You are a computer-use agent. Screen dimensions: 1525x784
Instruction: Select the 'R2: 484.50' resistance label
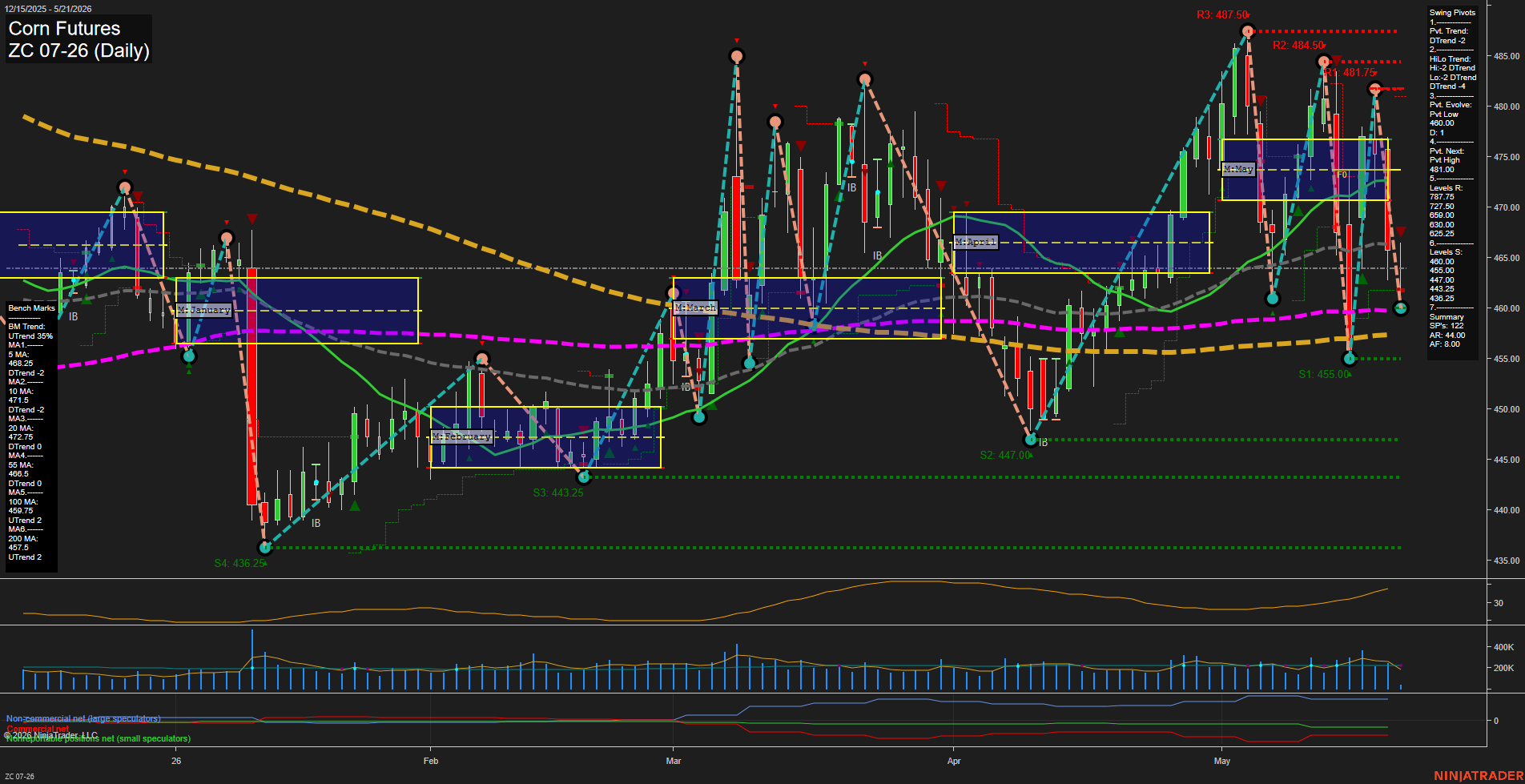pos(1298,45)
